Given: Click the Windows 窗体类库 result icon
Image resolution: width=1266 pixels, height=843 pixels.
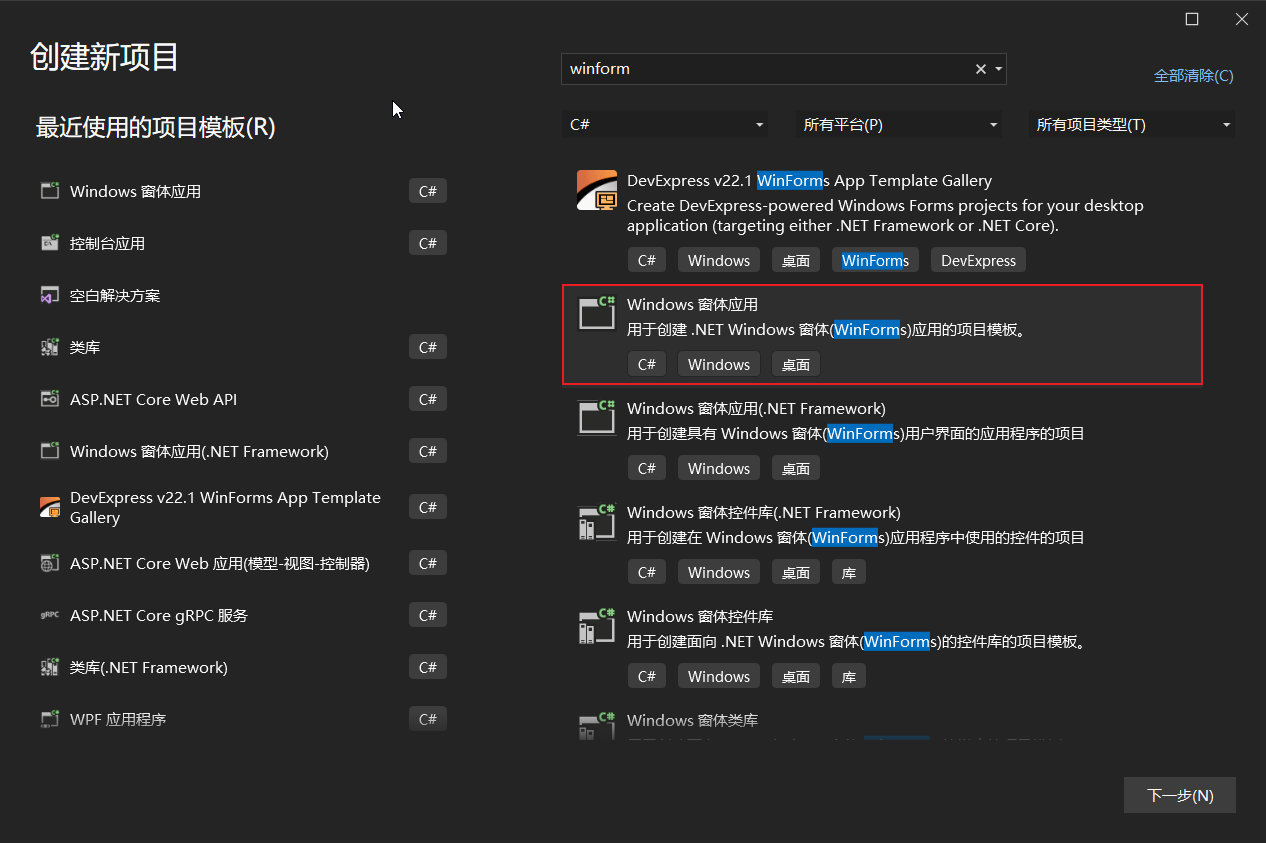Looking at the screenshot, I should [597, 725].
